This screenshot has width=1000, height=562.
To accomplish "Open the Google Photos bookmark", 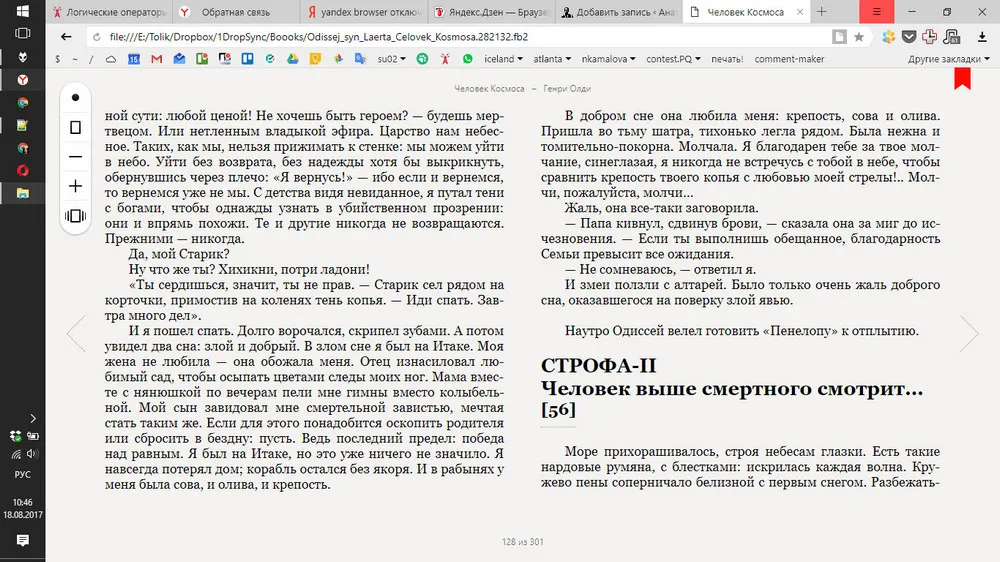I will click(x=338, y=59).
